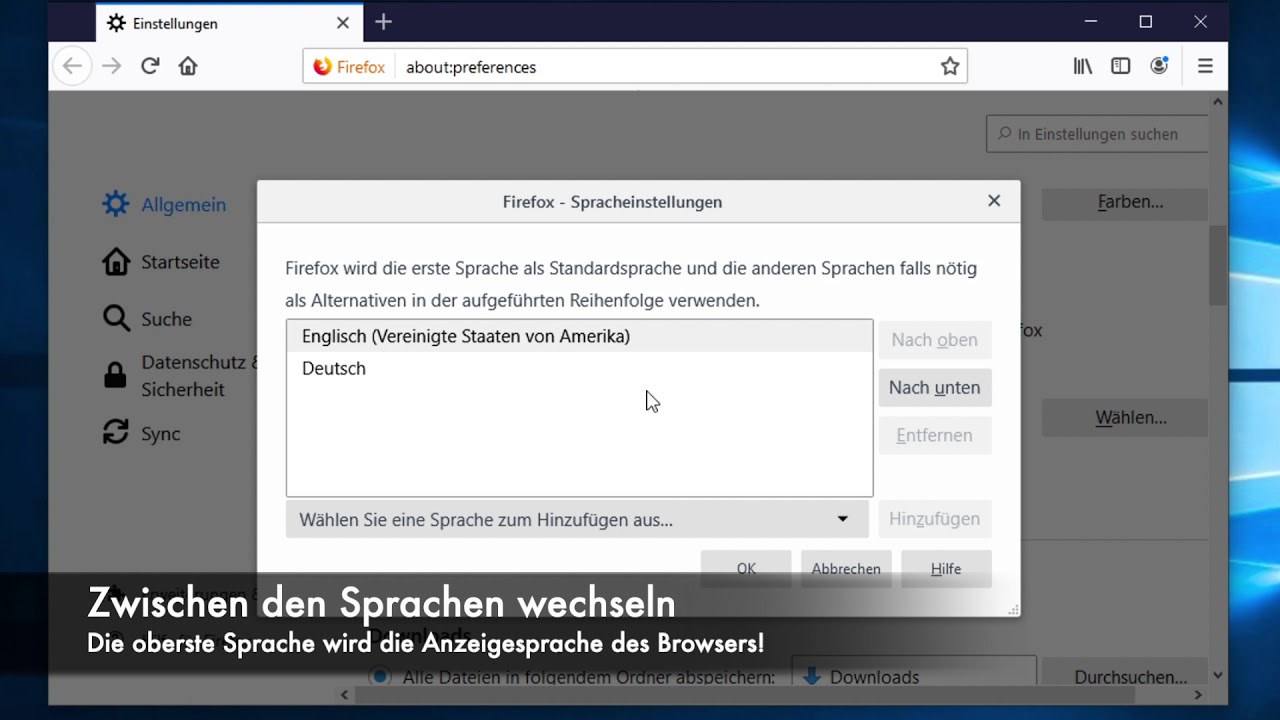The width and height of the screenshot is (1280, 720).
Task: Click the vertical scrollbar up arrow
Action: pyautogui.click(x=1218, y=101)
